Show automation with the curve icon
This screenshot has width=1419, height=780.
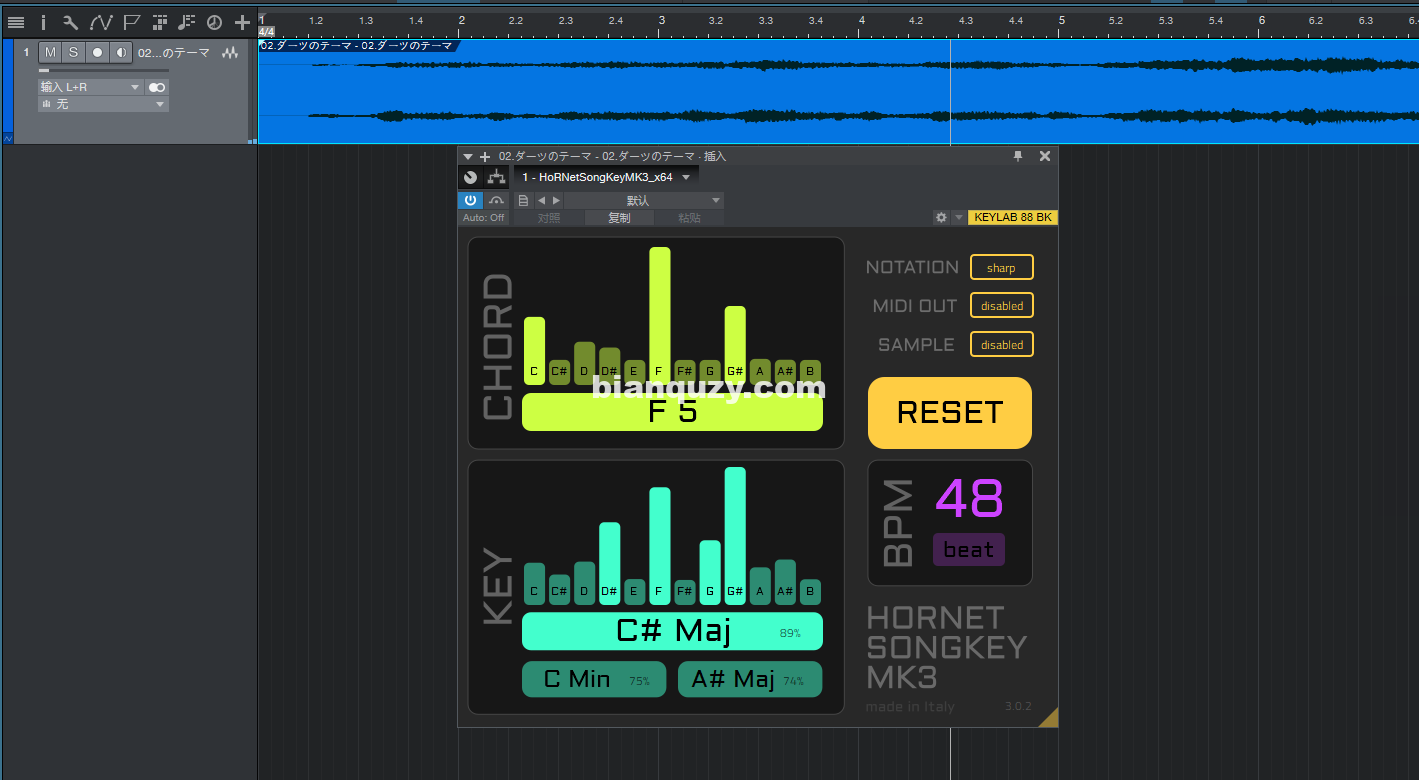[x=101, y=21]
